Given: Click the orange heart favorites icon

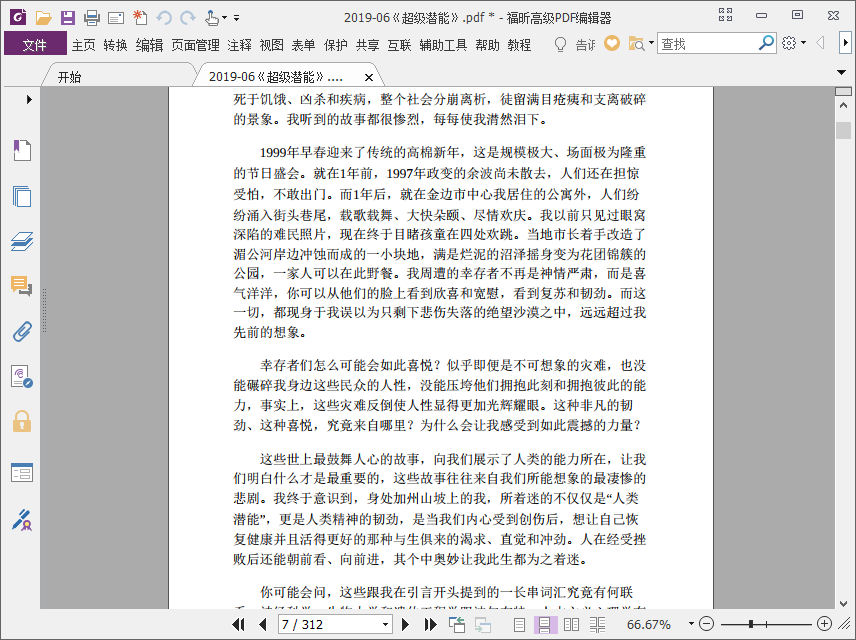Looking at the screenshot, I should [x=612, y=43].
